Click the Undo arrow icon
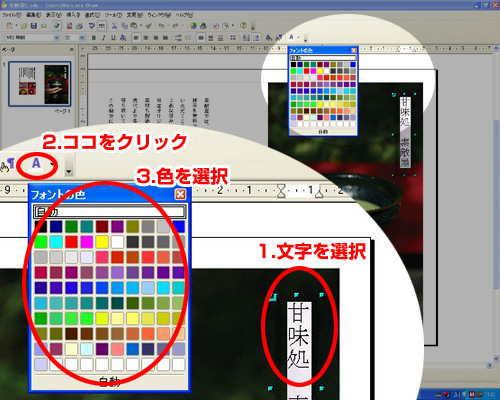The height and width of the screenshot is (400, 500). click(x=161, y=26)
